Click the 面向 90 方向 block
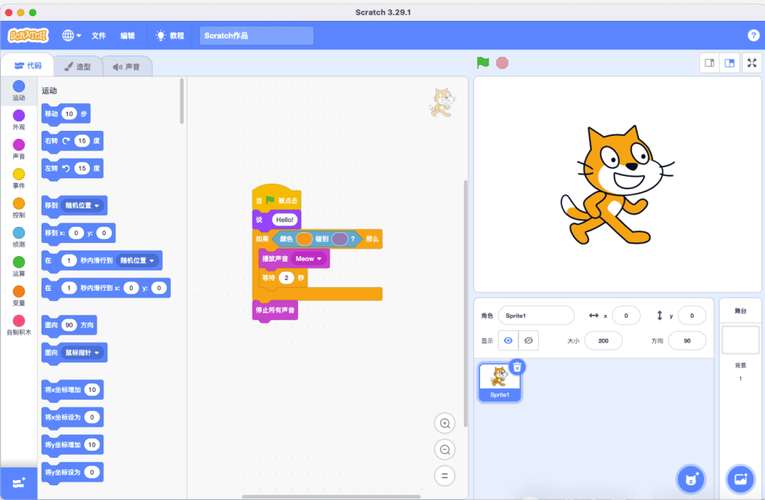The height and width of the screenshot is (500, 765). click(x=69, y=325)
